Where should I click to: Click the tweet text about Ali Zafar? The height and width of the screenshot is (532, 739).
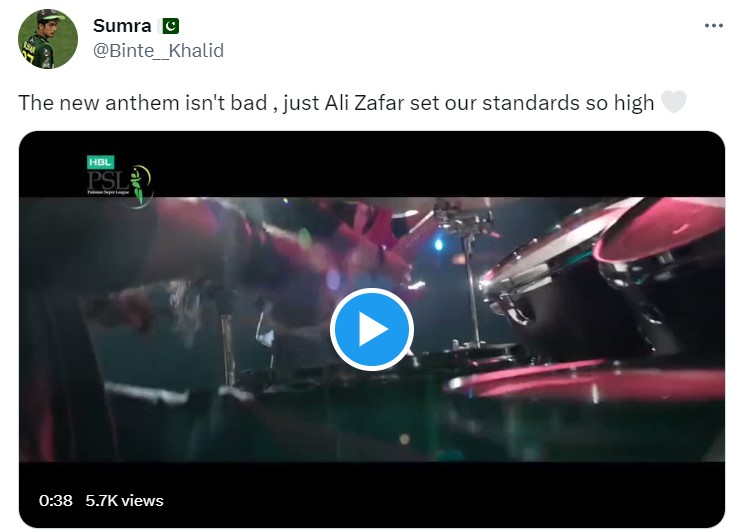336,103
